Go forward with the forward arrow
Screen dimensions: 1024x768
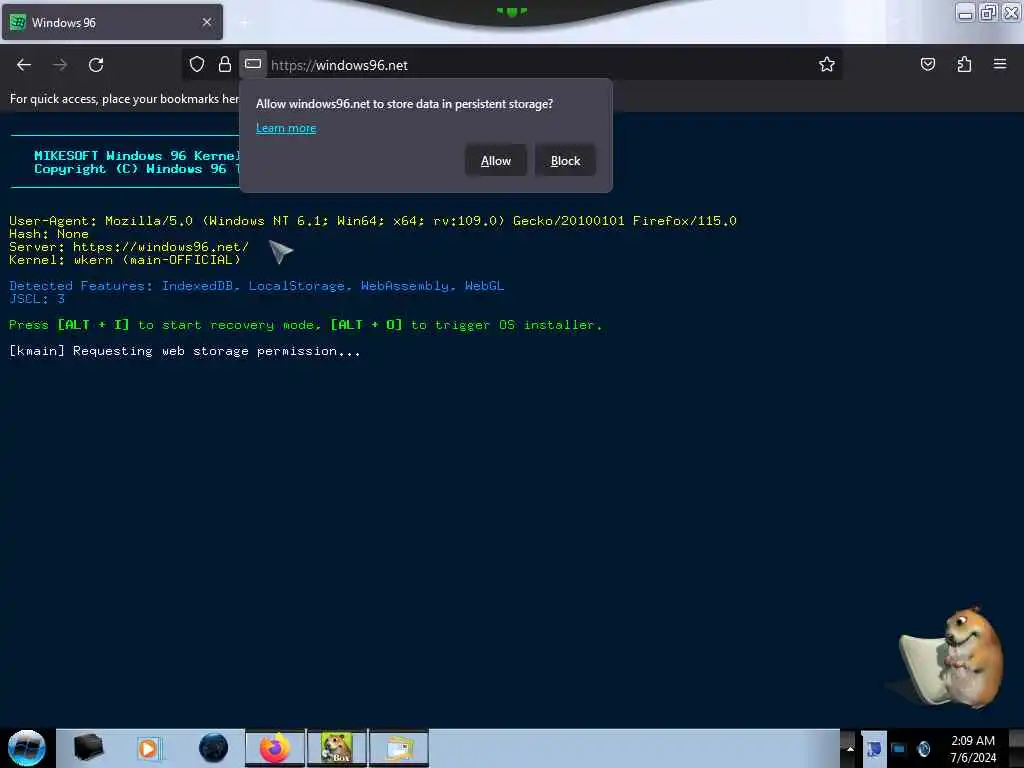60,65
